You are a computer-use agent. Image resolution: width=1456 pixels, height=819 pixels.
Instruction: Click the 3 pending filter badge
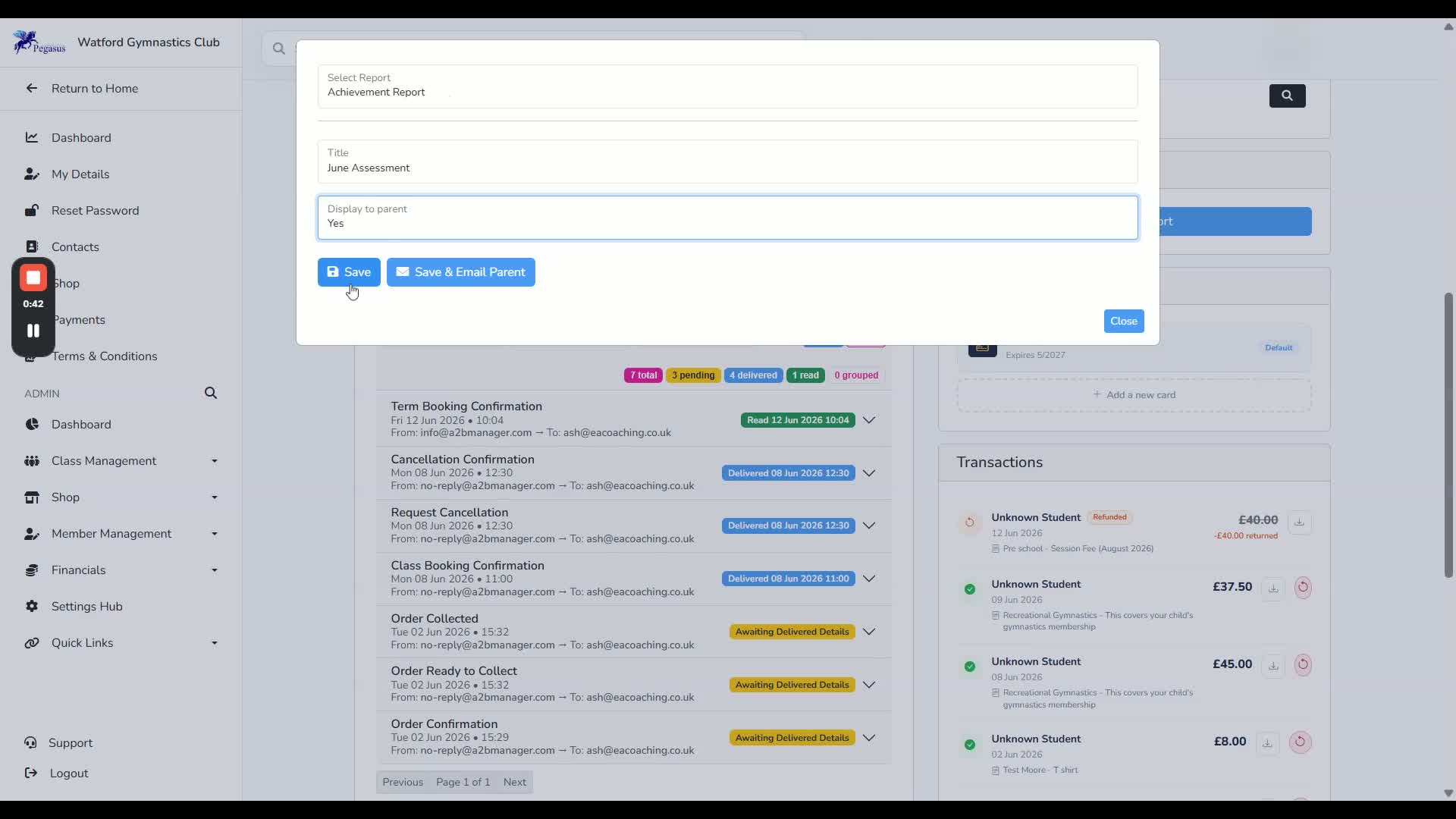693,375
